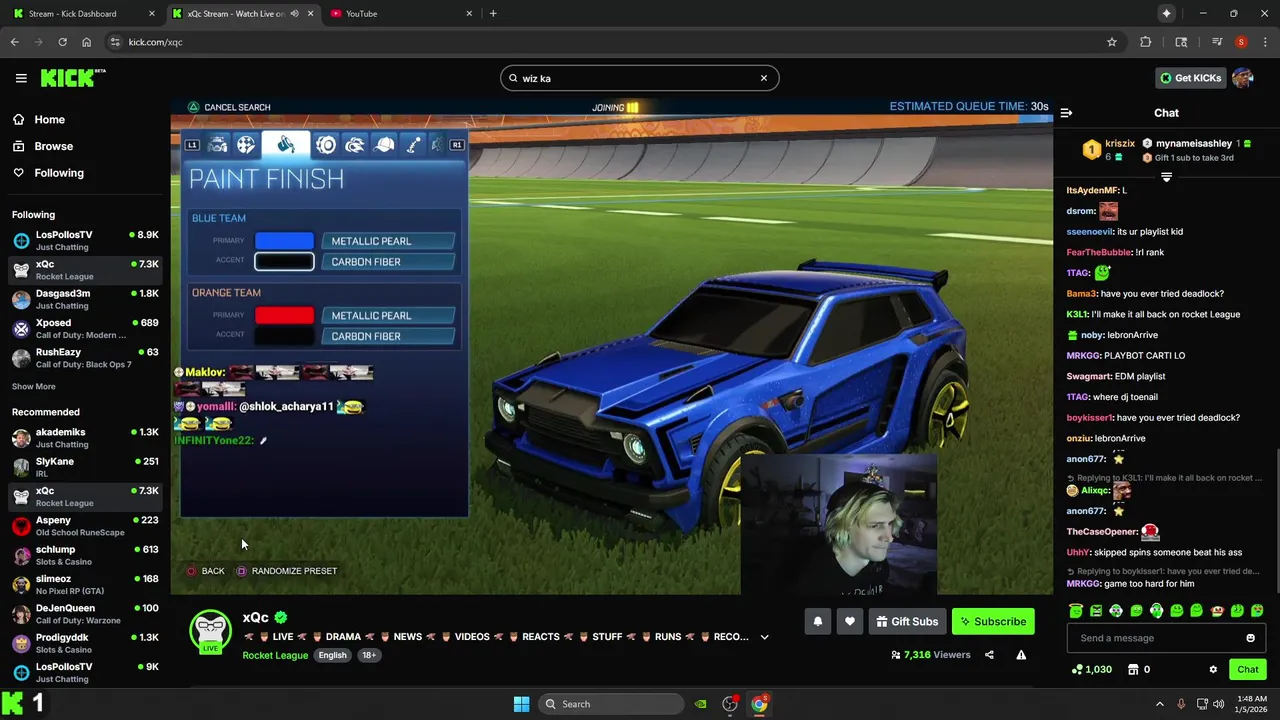Open SlyKane recommended channel

pos(85,467)
